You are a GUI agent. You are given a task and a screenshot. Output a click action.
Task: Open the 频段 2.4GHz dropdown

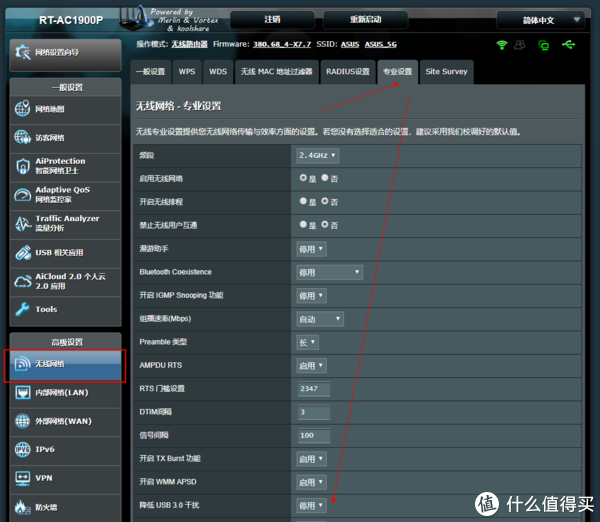[317, 155]
